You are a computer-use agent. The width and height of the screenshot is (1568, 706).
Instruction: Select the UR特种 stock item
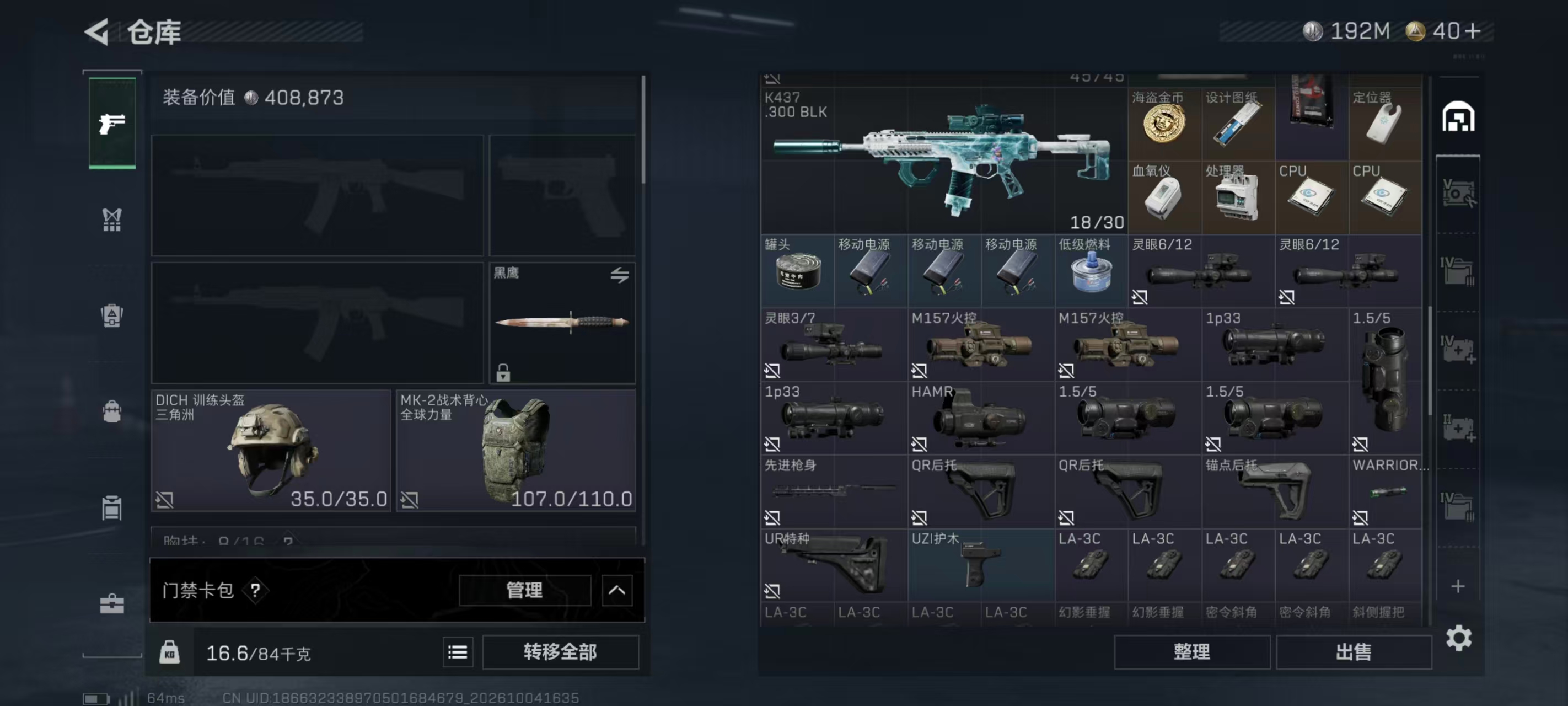click(x=834, y=565)
